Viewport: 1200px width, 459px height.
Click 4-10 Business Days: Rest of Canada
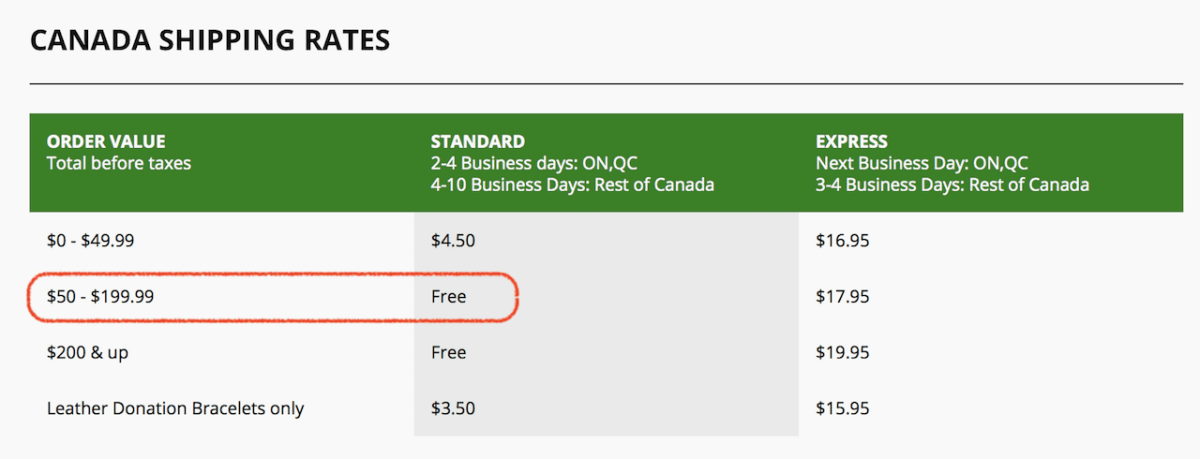572,185
